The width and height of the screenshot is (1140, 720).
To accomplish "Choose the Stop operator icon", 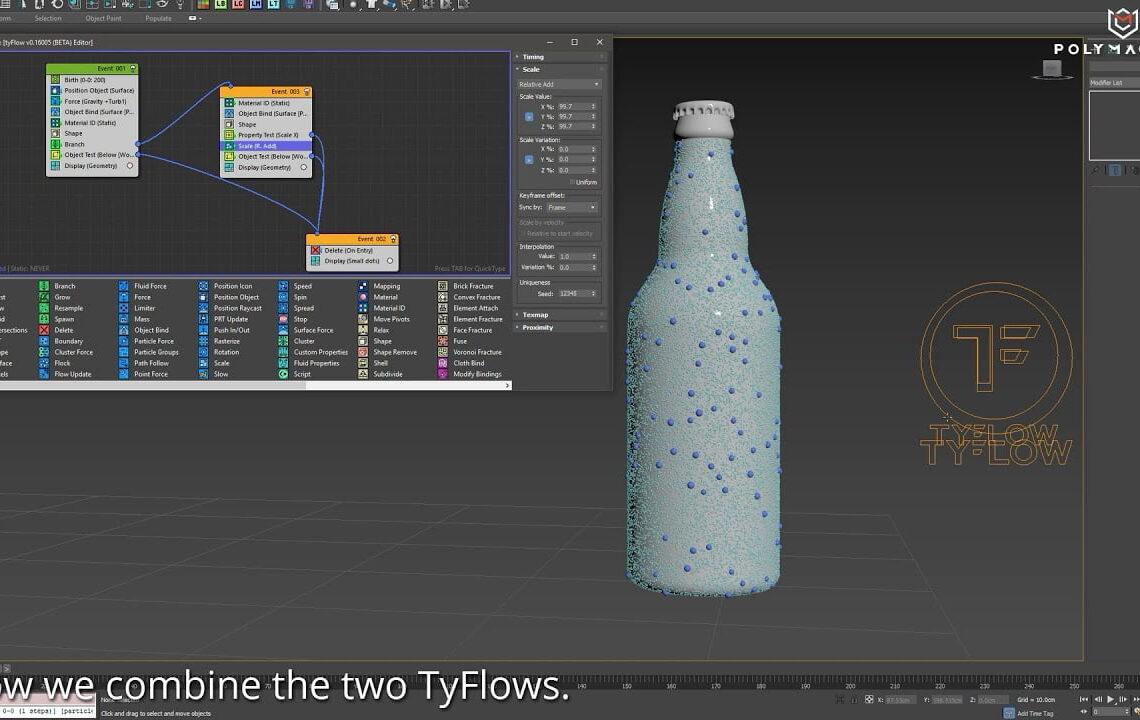I will (284, 319).
